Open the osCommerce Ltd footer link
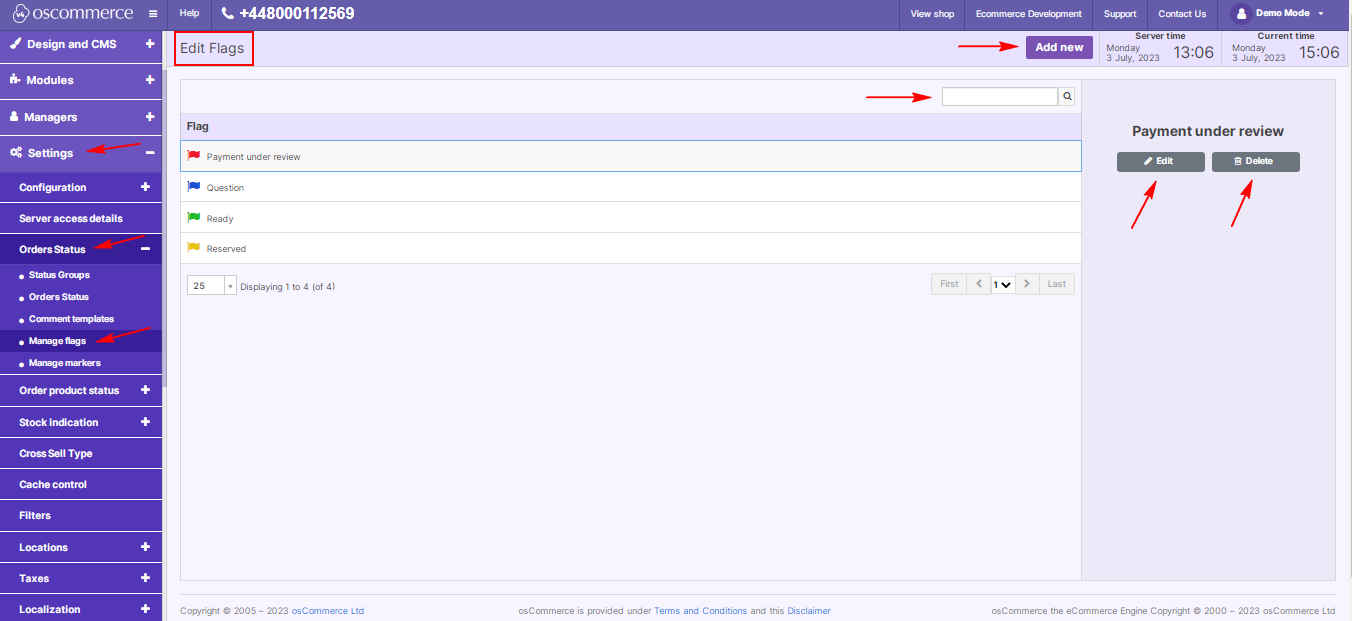1352x621 pixels. [x=328, y=611]
